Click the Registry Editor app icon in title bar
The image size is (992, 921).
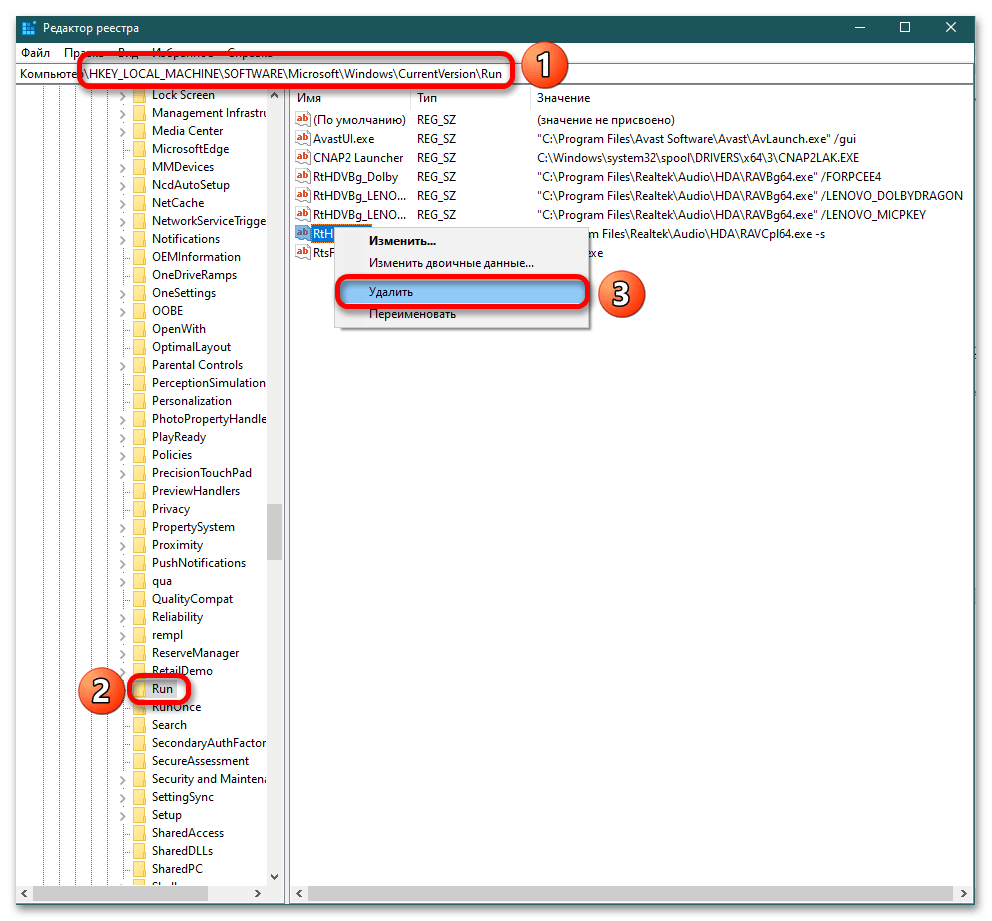(28, 28)
